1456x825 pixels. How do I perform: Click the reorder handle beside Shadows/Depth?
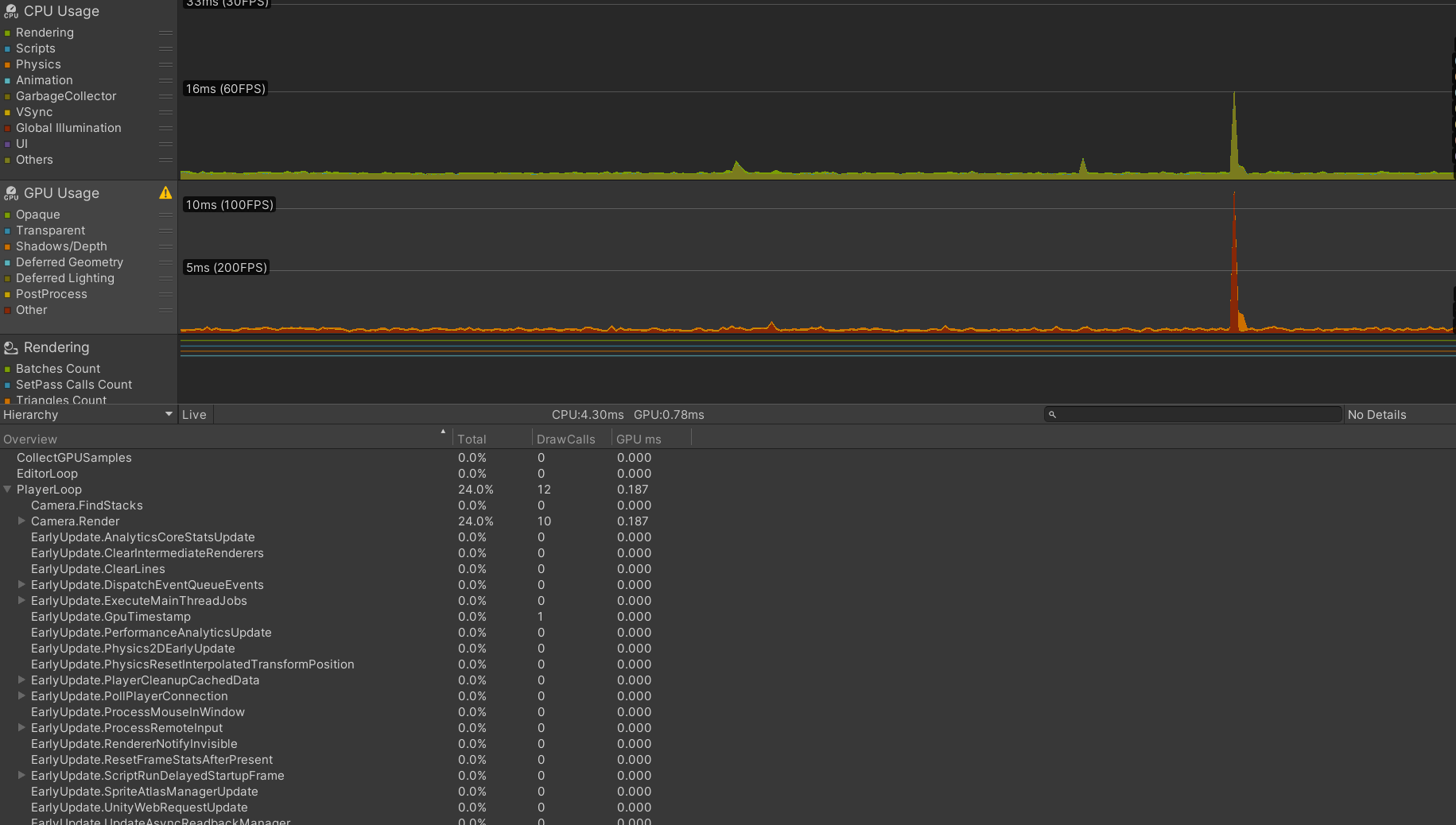165,246
